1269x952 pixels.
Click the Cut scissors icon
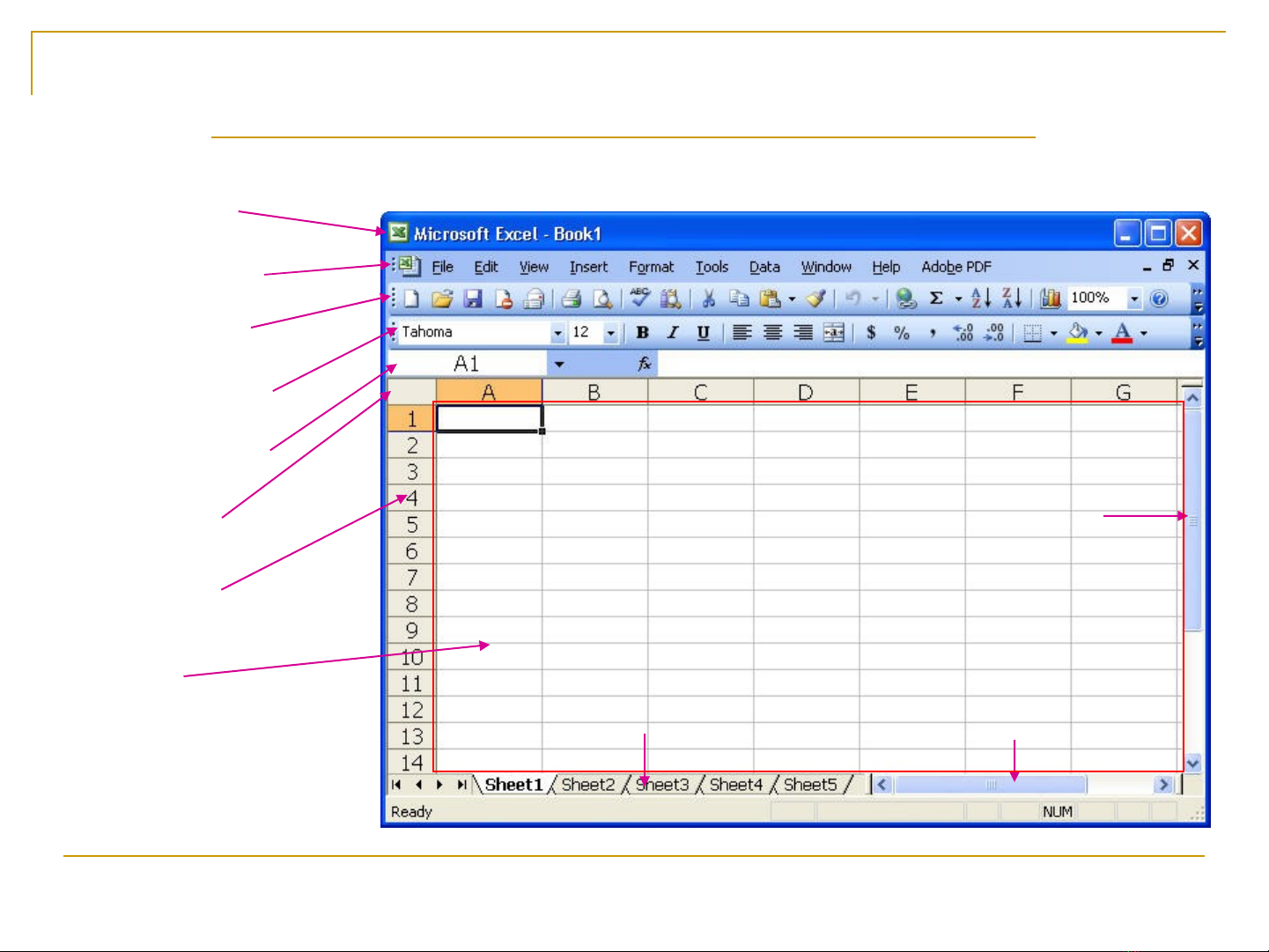point(708,299)
